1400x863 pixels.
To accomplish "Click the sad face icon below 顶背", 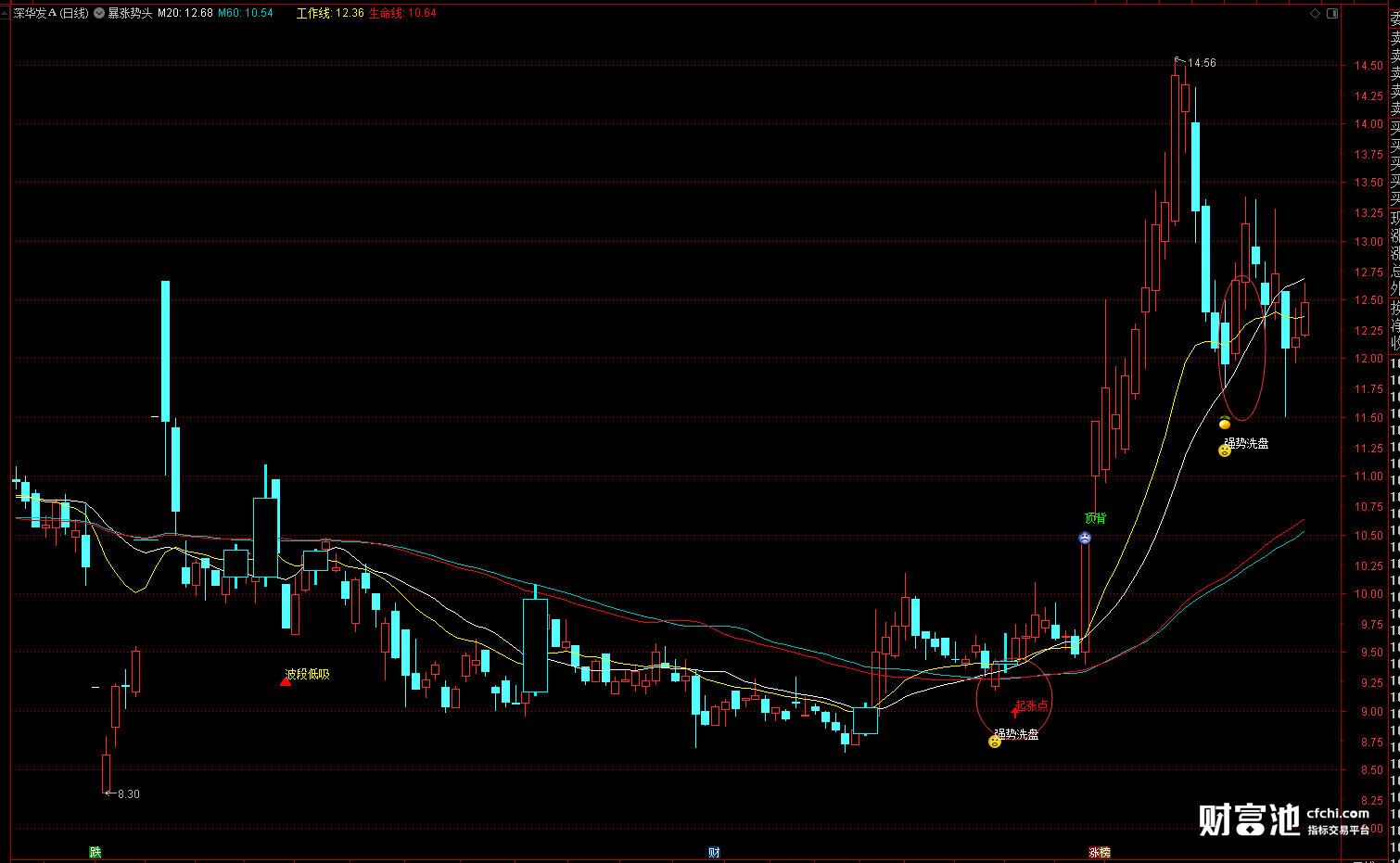I will coord(1085,538).
